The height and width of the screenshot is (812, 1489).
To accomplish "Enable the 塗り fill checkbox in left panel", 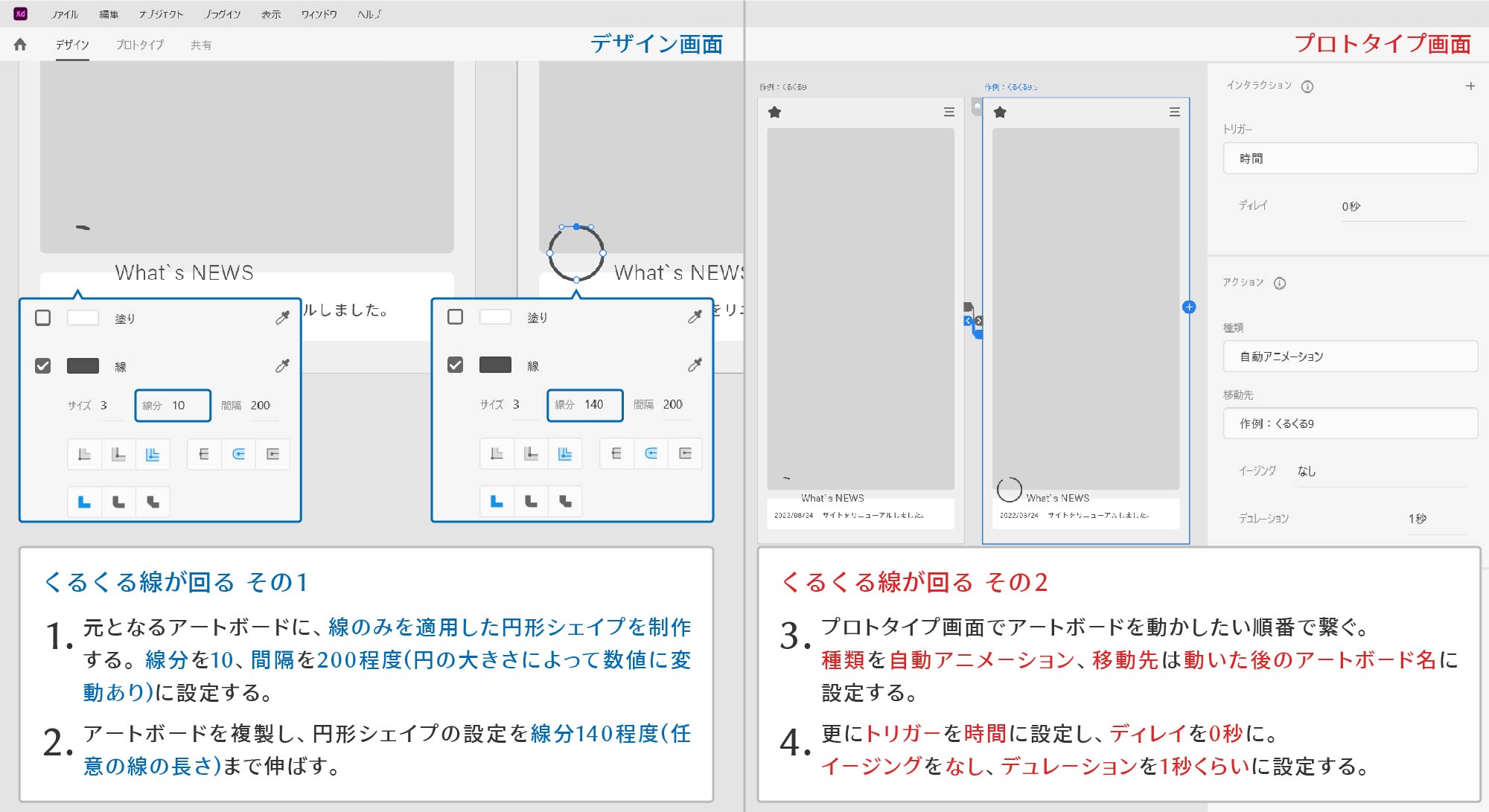I will point(43,318).
